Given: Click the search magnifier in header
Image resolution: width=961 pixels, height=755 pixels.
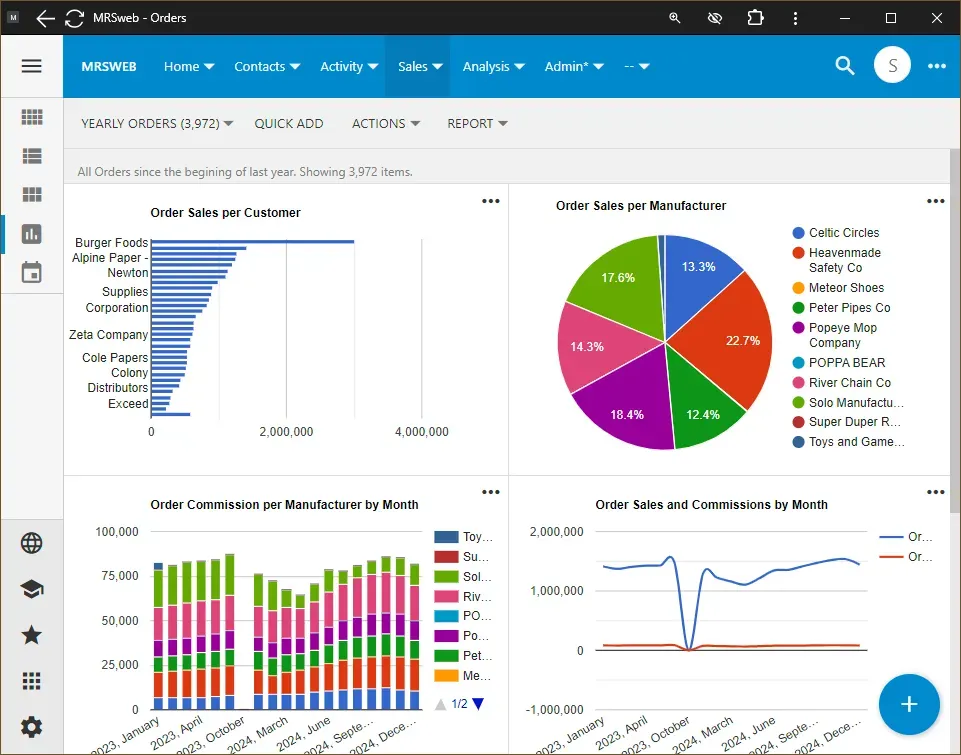Looking at the screenshot, I should coord(845,66).
